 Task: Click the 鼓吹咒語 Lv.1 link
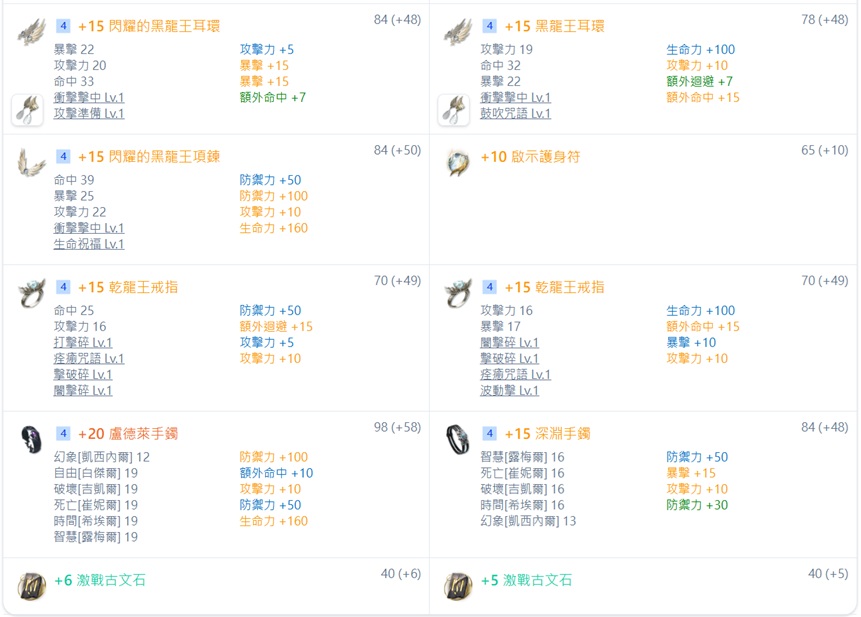click(515, 114)
